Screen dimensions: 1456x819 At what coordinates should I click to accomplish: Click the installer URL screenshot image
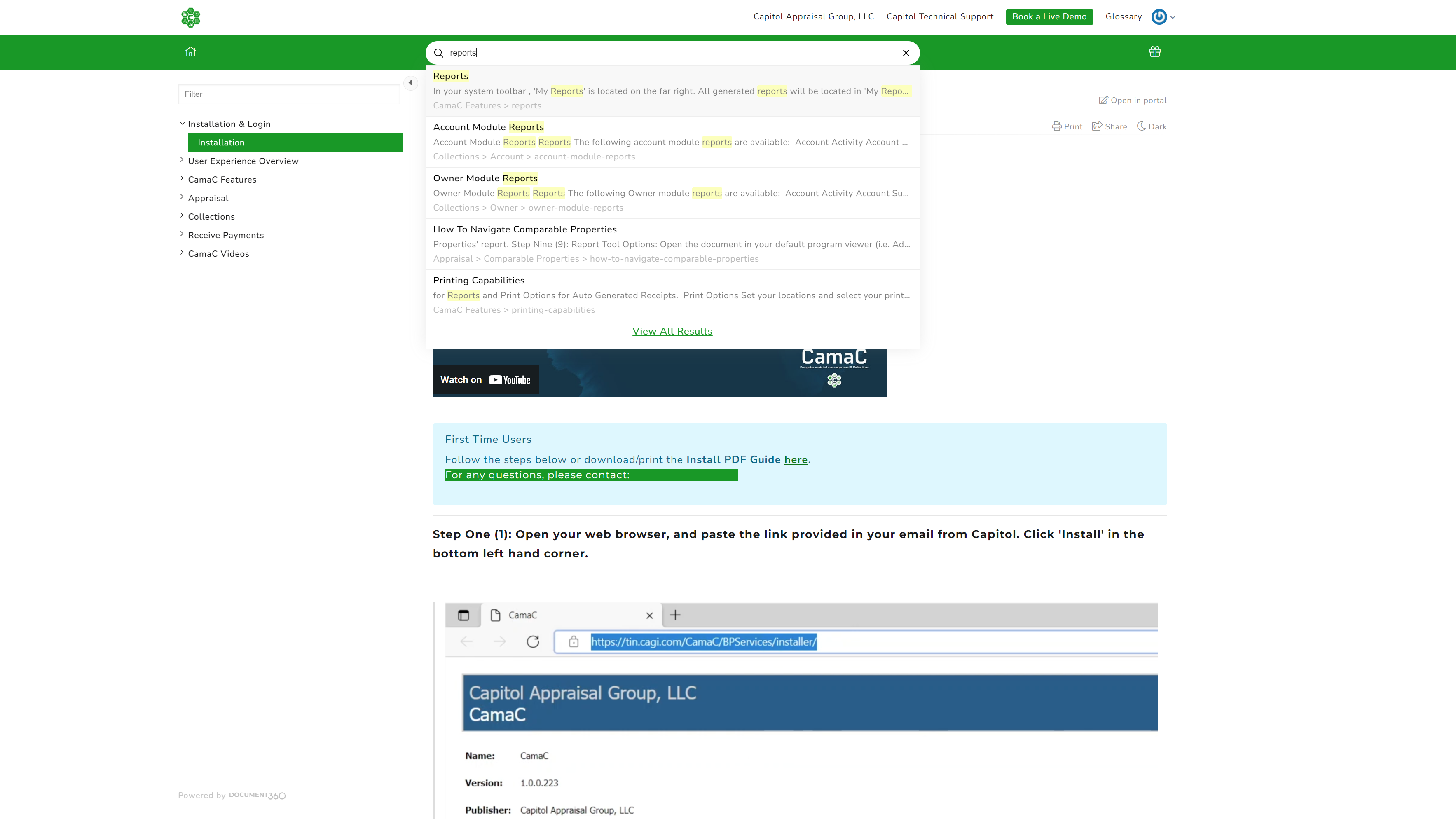801,711
